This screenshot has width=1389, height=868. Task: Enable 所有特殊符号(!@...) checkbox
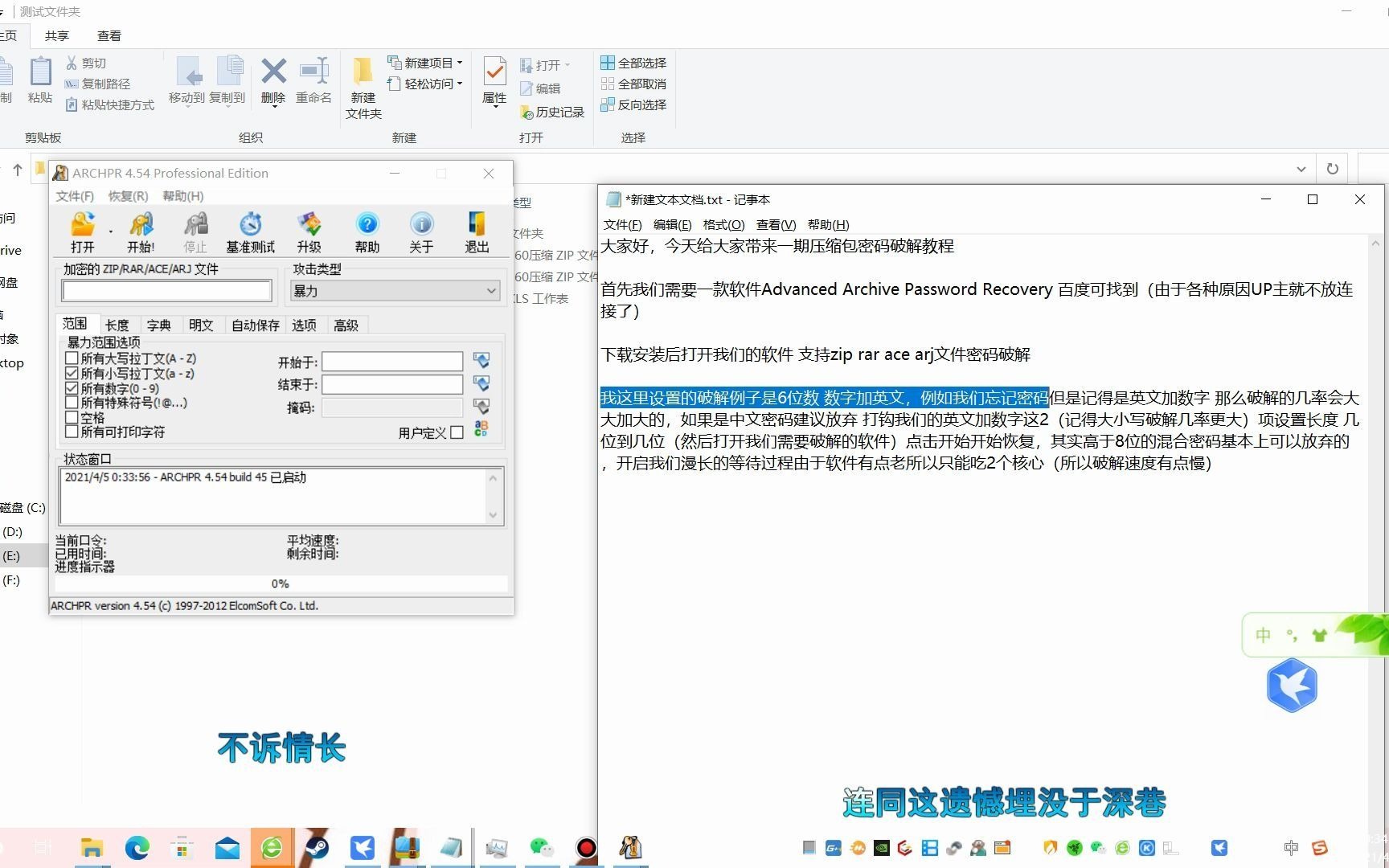tap(72, 403)
